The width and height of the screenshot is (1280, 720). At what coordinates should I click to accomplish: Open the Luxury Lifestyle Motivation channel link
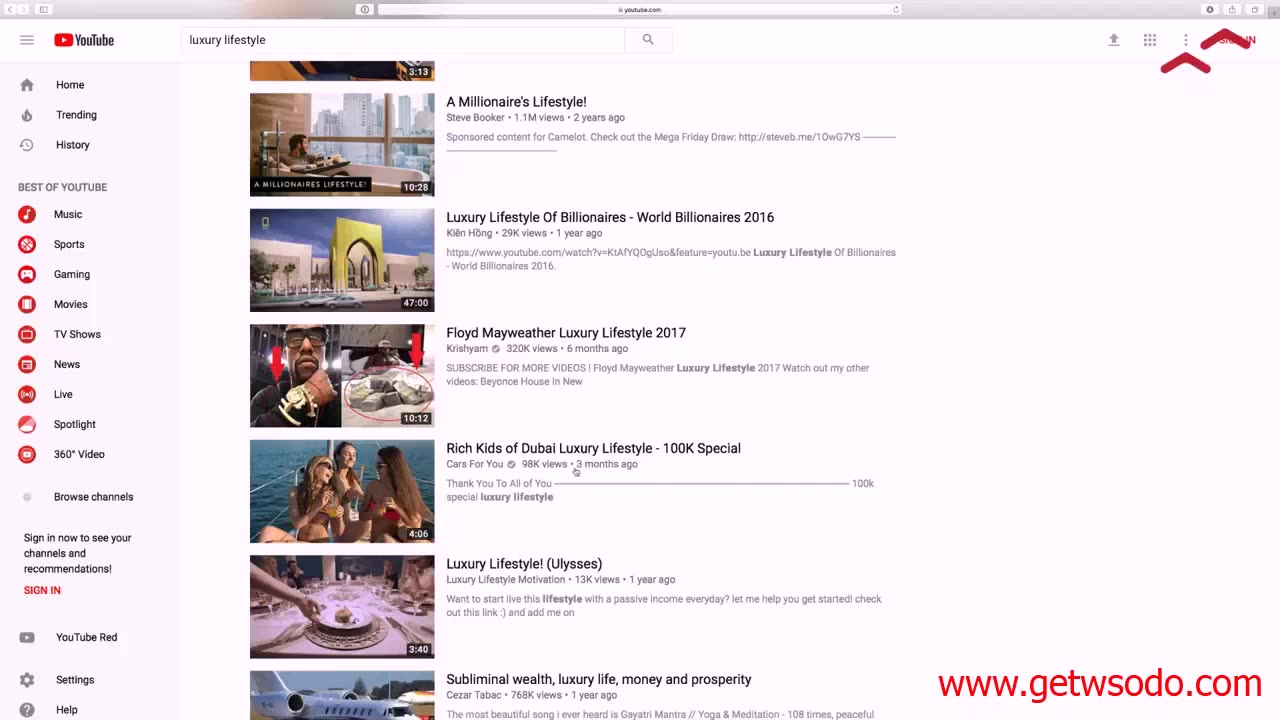pos(506,580)
